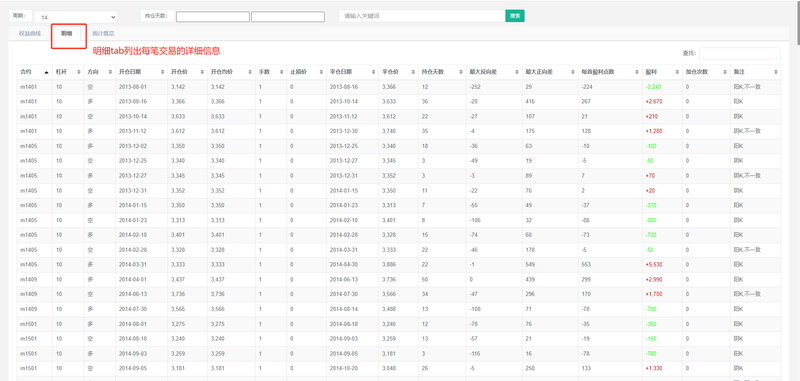
Task: Sort table by 手数 column arrow
Action: point(282,72)
